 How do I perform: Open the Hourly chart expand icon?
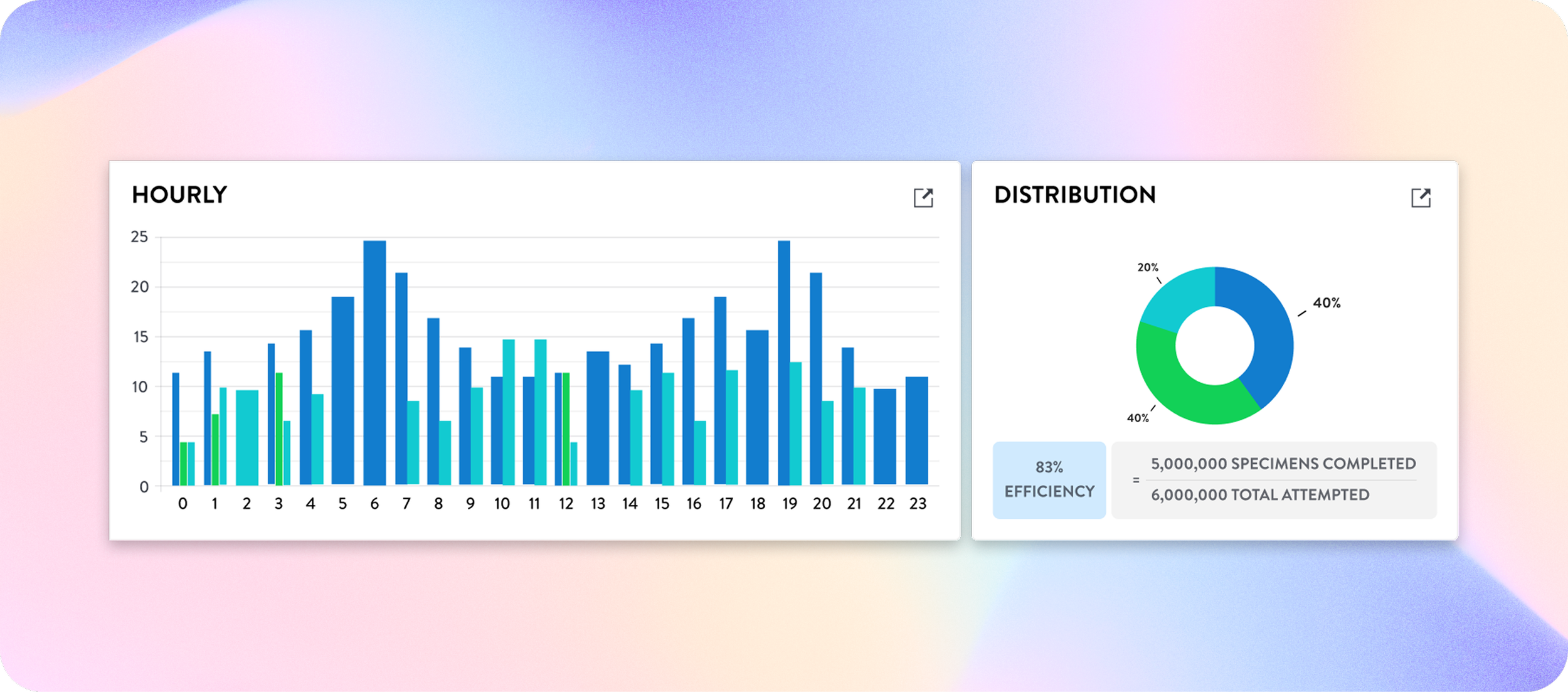(x=923, y=198)
